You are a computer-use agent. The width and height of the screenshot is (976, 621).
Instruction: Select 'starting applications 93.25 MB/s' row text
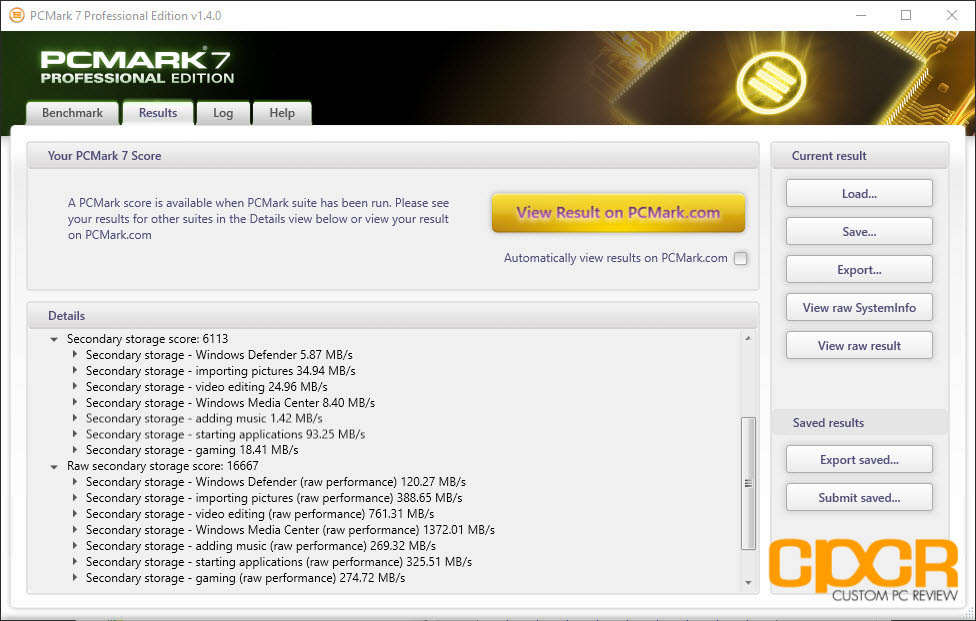tap(225, 434)
